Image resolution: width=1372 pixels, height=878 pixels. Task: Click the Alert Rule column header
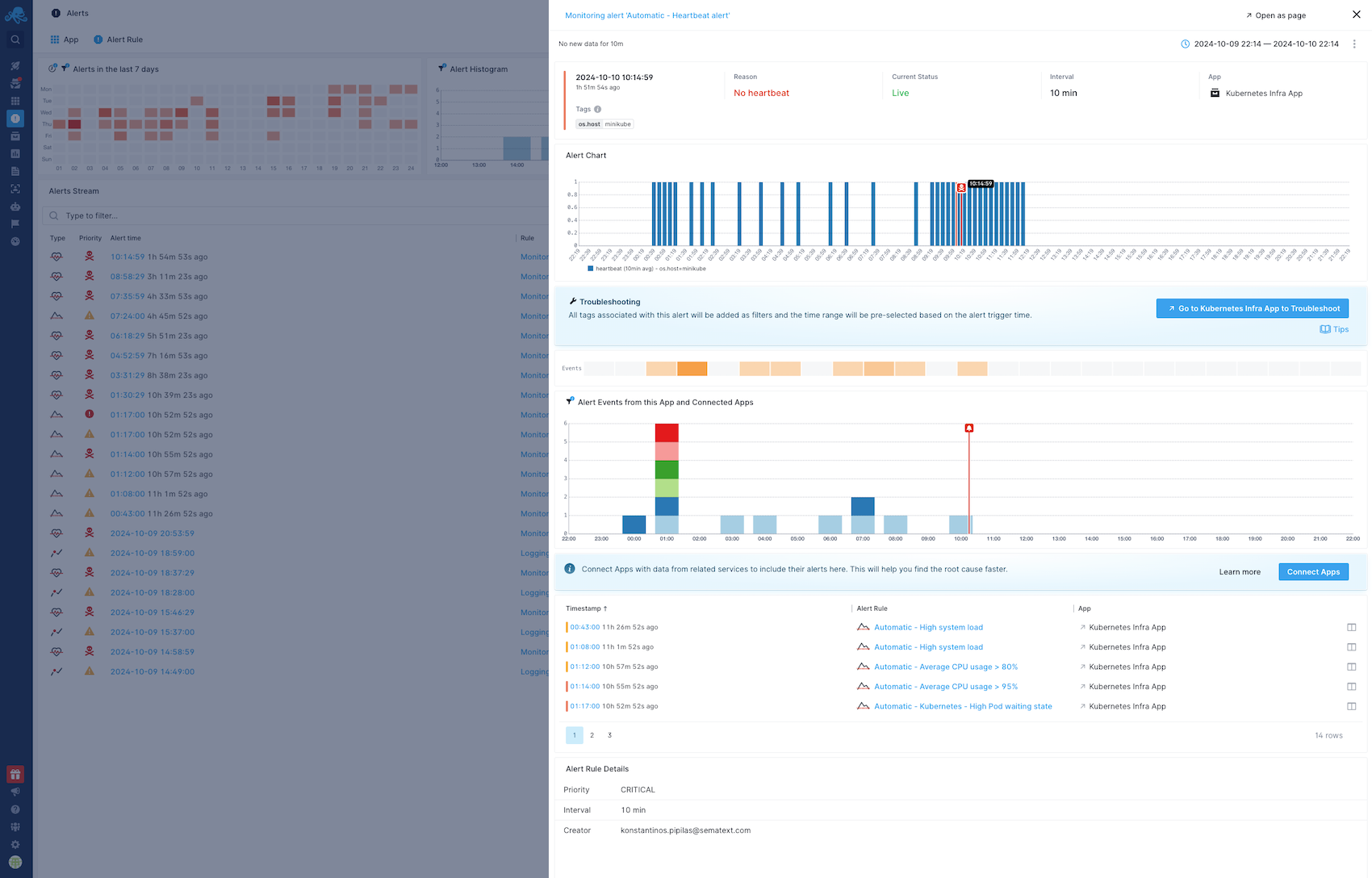point(872,608)
